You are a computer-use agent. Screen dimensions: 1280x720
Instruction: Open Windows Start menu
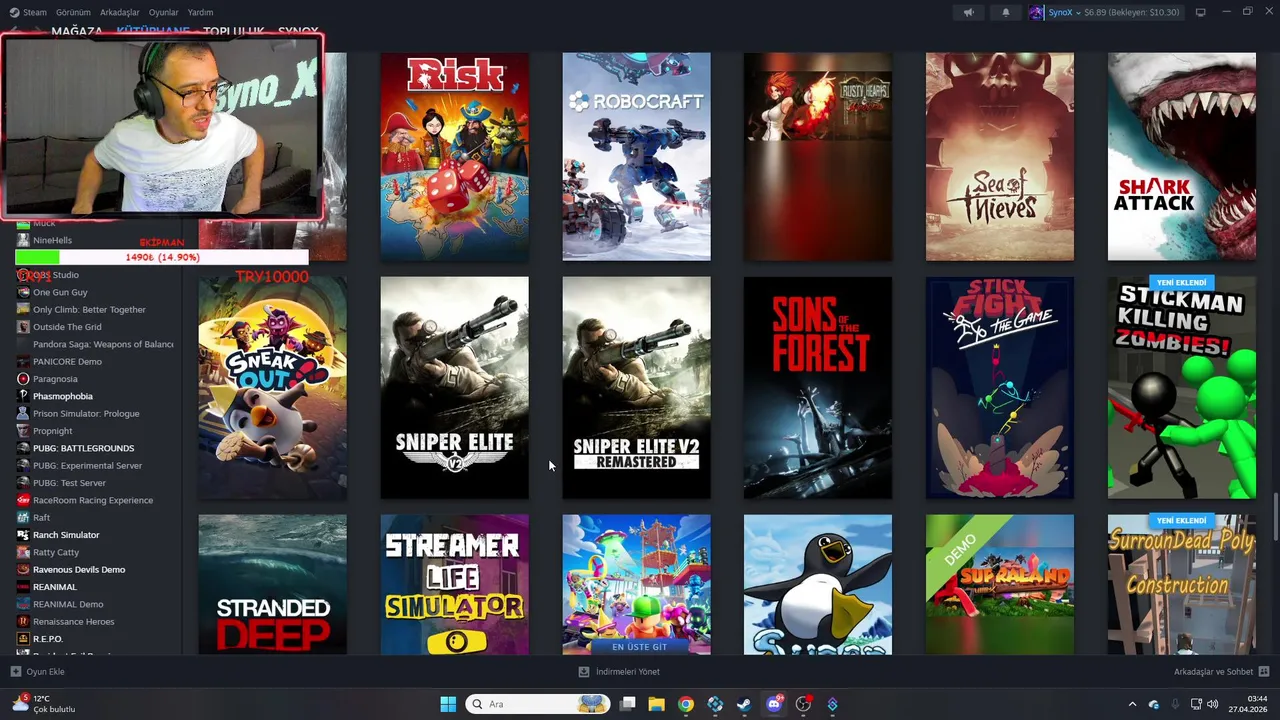(448, 704)
